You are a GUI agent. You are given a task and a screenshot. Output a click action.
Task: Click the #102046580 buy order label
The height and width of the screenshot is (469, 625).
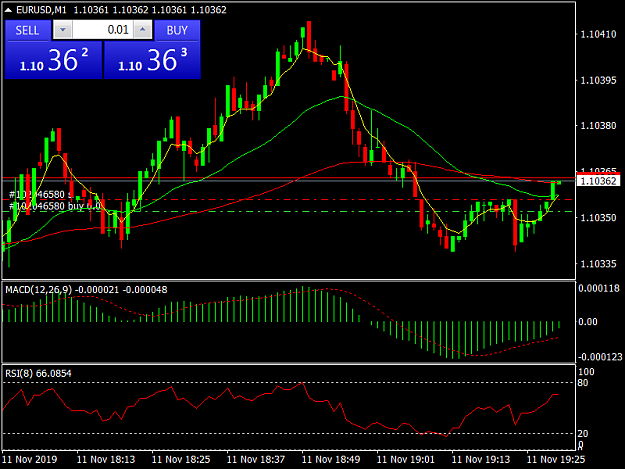pyautogui.click(x=55, y=206)
